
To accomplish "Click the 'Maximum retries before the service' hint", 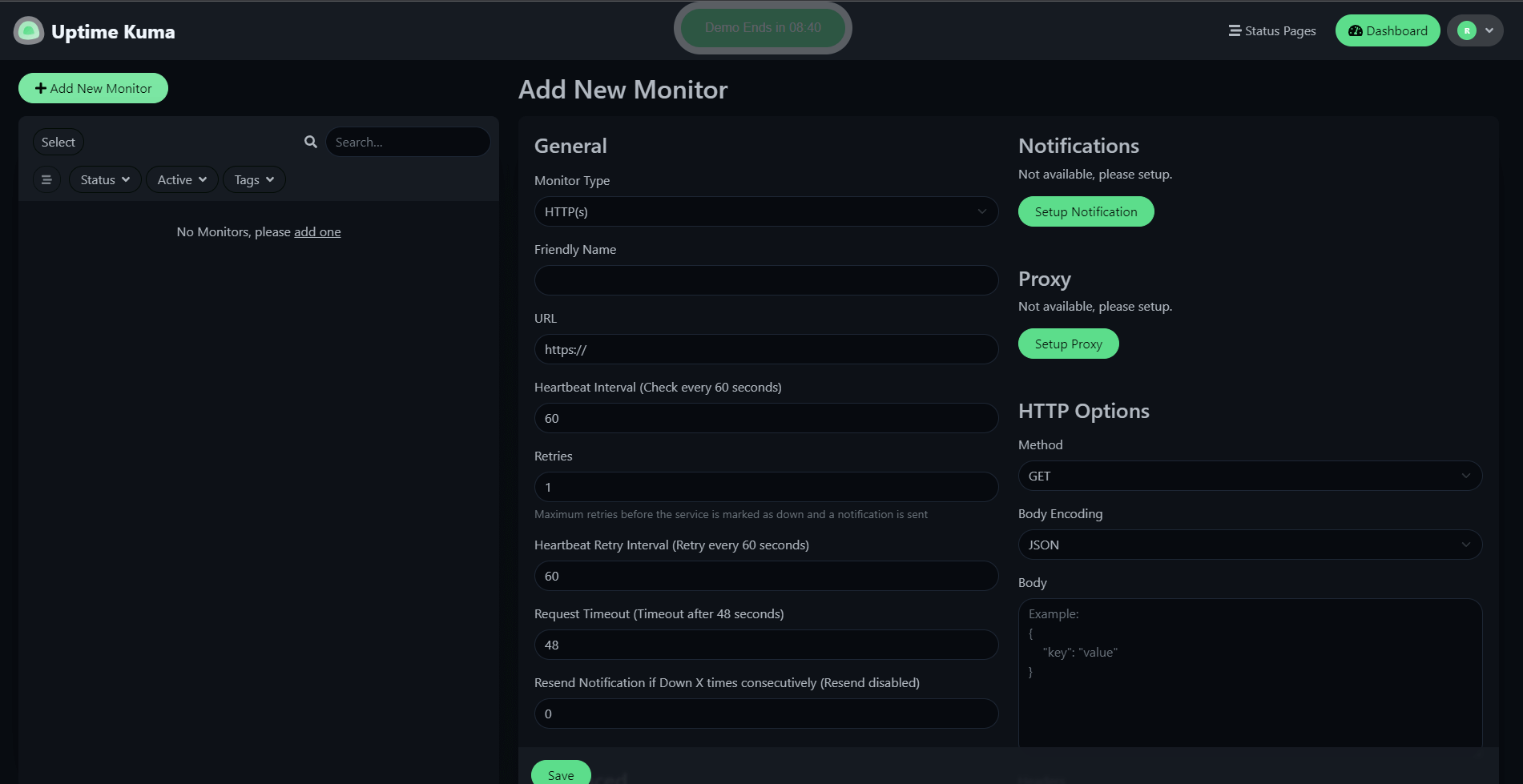I will tap(731, 514).
